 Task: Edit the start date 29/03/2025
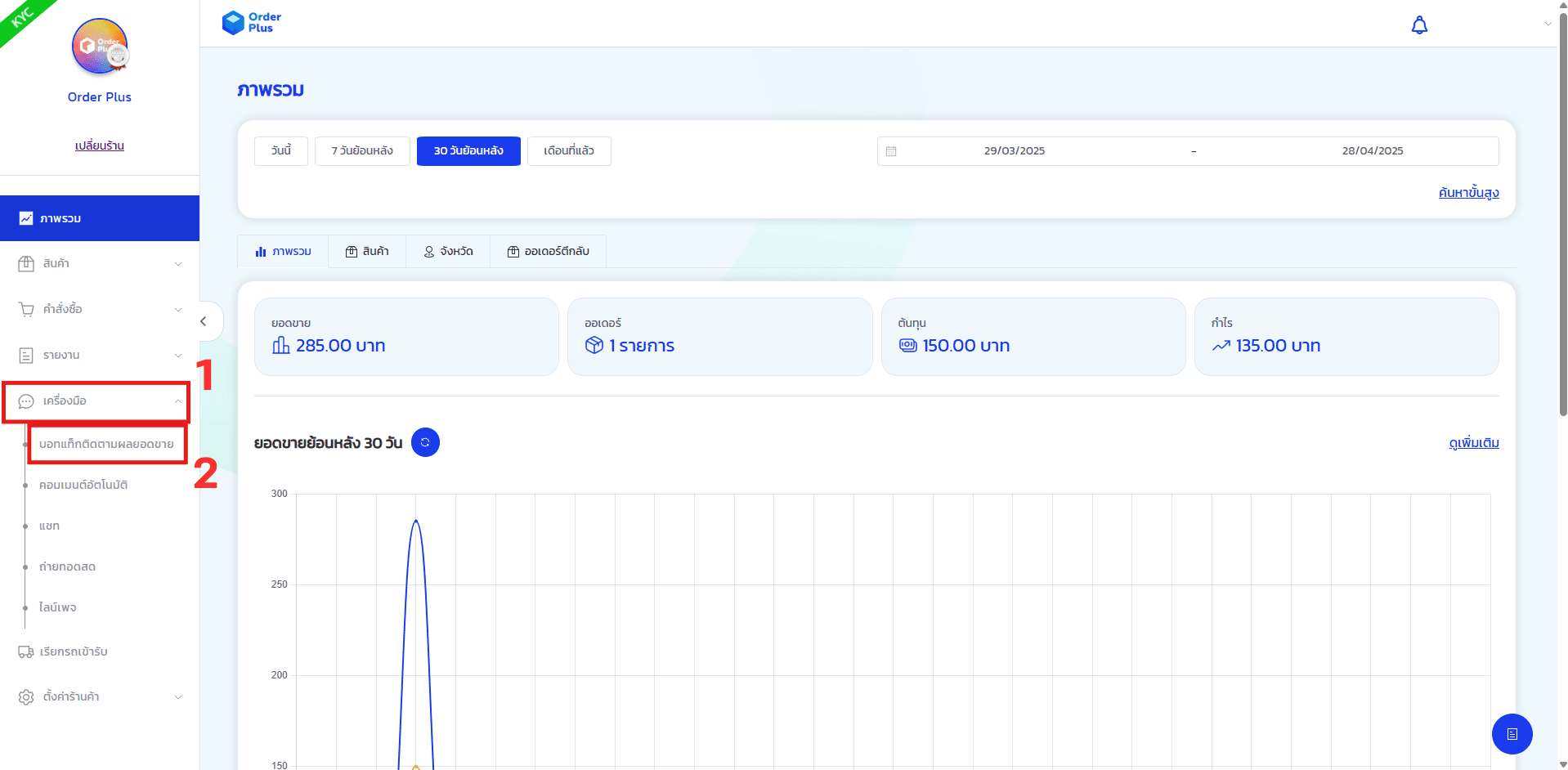coord(1015,150)
